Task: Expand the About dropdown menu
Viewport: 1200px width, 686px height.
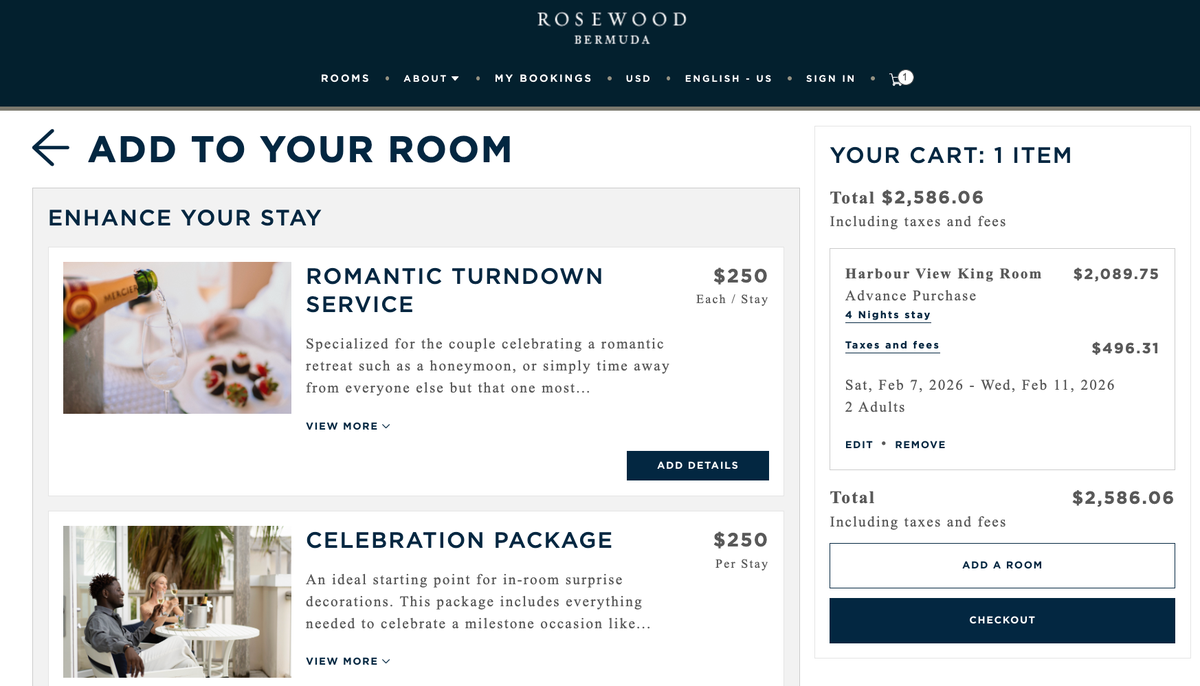Action: pos(431,78)
